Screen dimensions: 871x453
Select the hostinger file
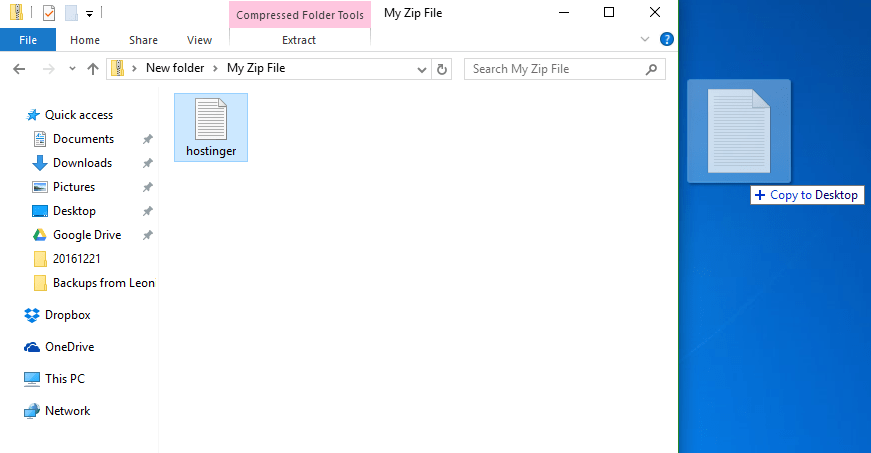(210, 126)
